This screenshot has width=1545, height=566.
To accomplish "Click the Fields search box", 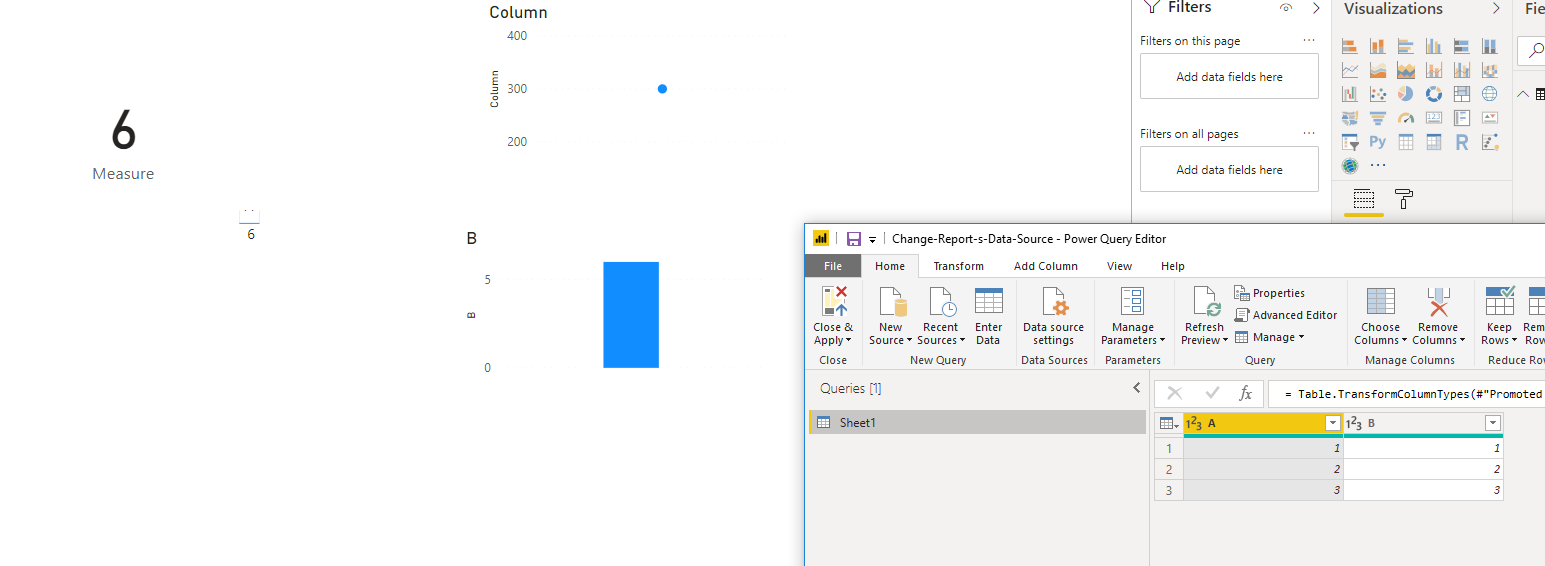I will click(x=1531, y=49).
